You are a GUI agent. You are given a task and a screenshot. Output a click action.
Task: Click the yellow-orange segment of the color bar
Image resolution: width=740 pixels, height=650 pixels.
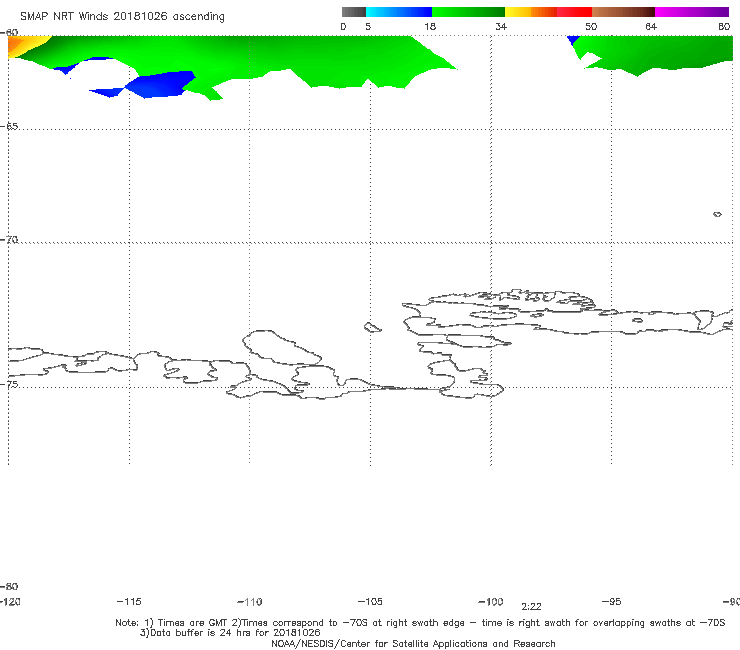coord(531,12)
